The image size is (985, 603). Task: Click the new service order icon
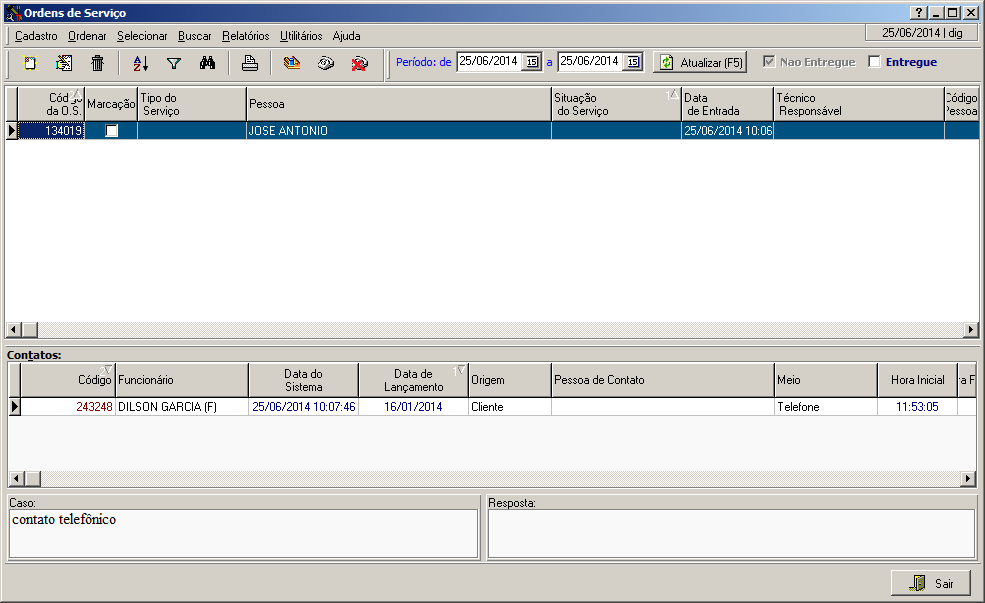tap(30, 63)
